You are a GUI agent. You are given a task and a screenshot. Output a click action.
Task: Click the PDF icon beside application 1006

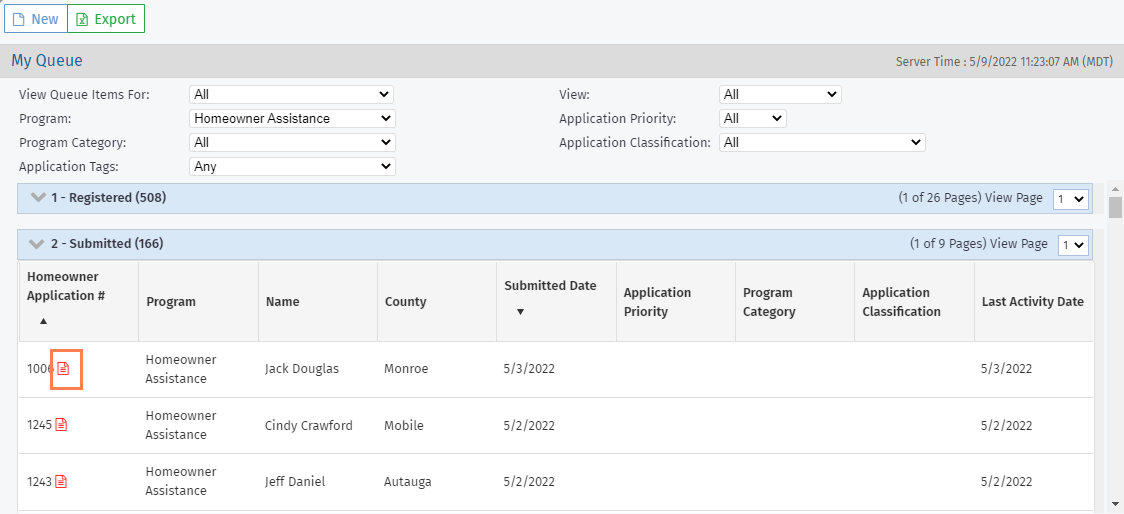pos(63,369)
